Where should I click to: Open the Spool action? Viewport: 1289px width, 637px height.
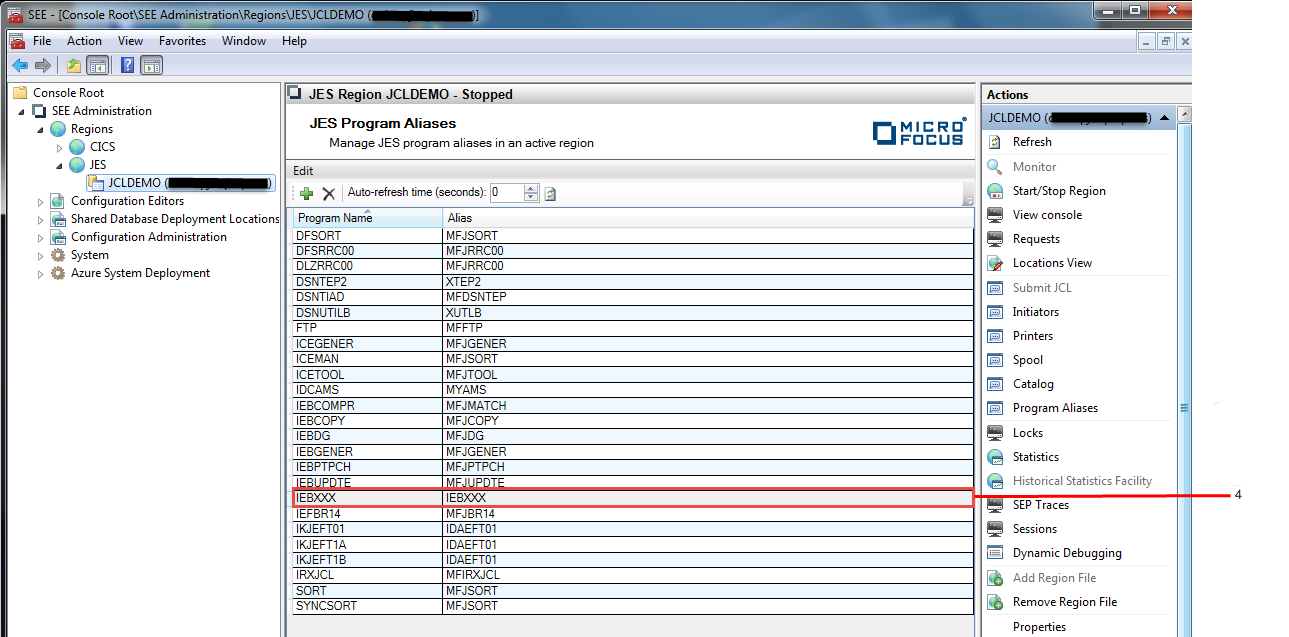pyautogui.click(x=1027, y=360)
